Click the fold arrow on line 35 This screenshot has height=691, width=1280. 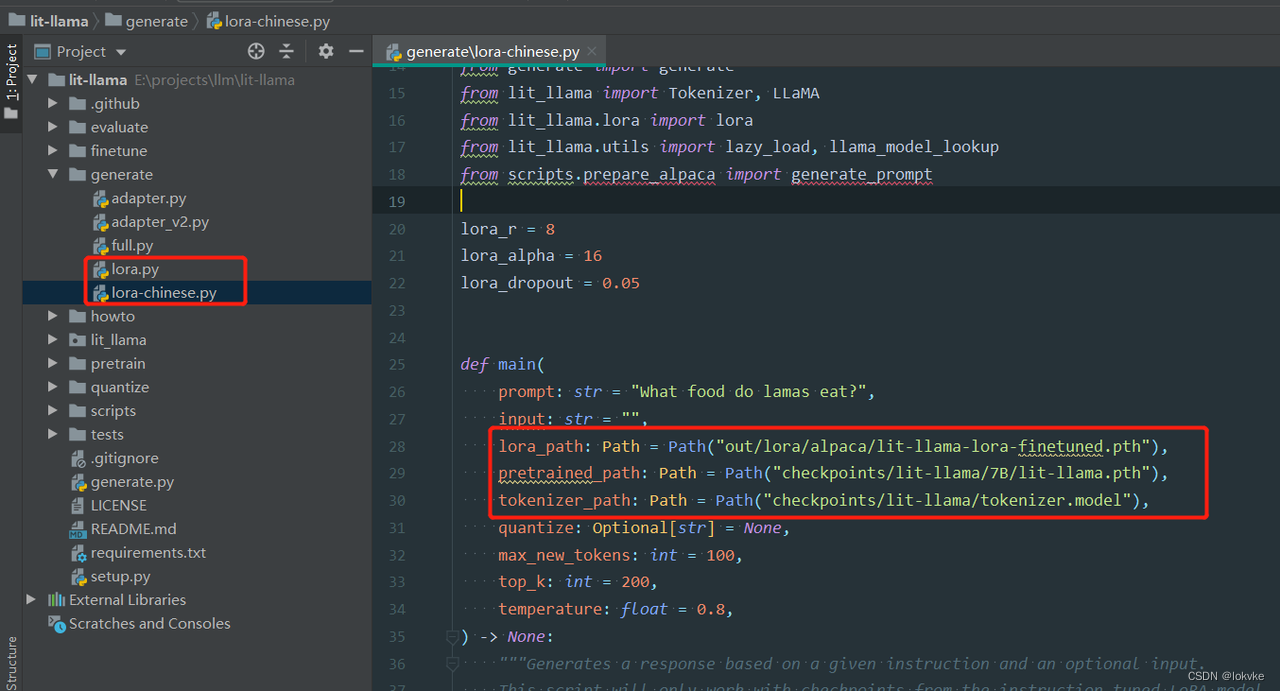point(452,636)
